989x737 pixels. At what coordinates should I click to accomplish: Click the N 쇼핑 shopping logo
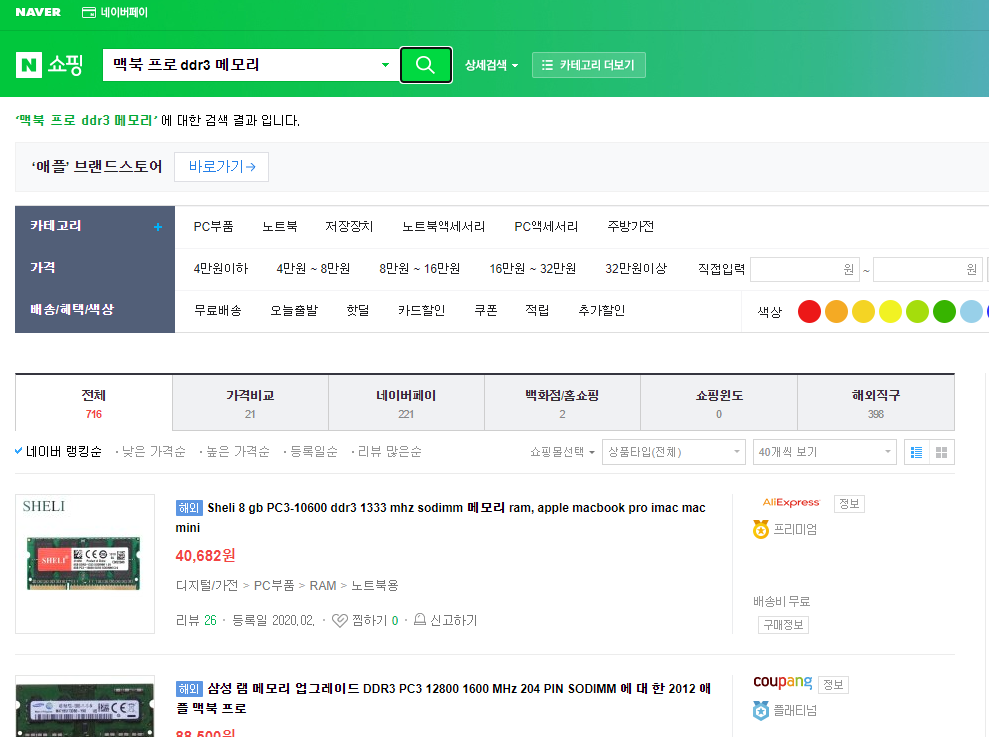click(x=50, y=64)
